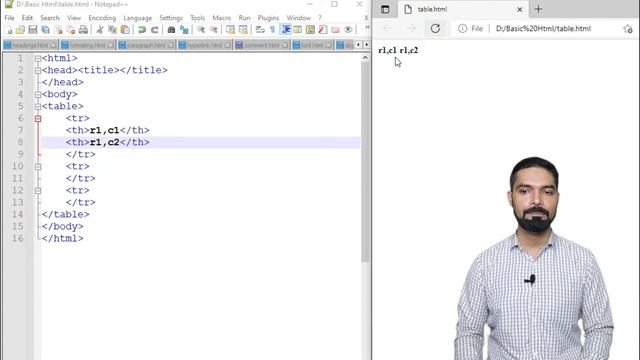Open the Search menu
The image size is (640, 360).
[50, 18]
